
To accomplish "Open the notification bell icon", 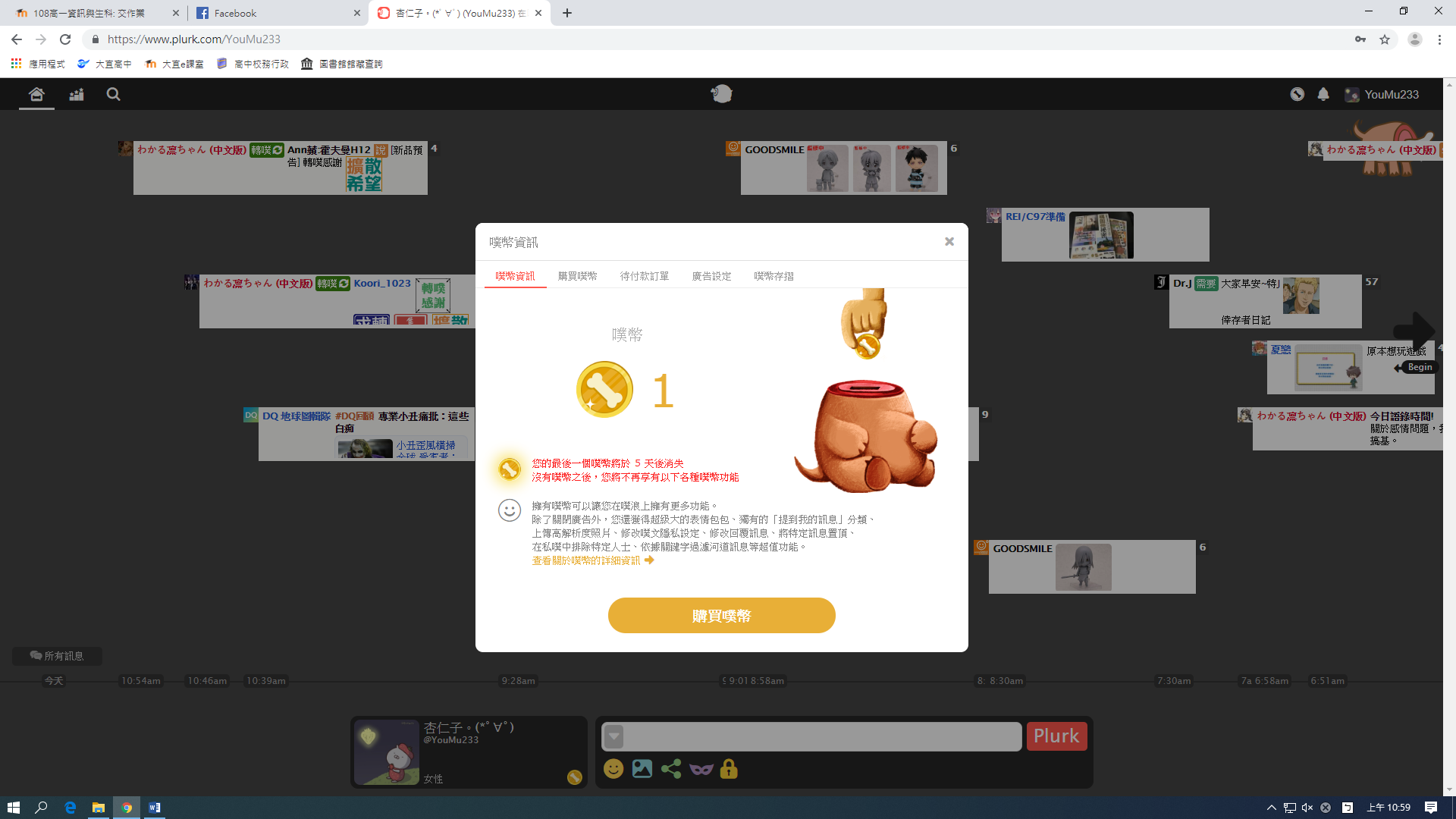I will (1323, 94).
